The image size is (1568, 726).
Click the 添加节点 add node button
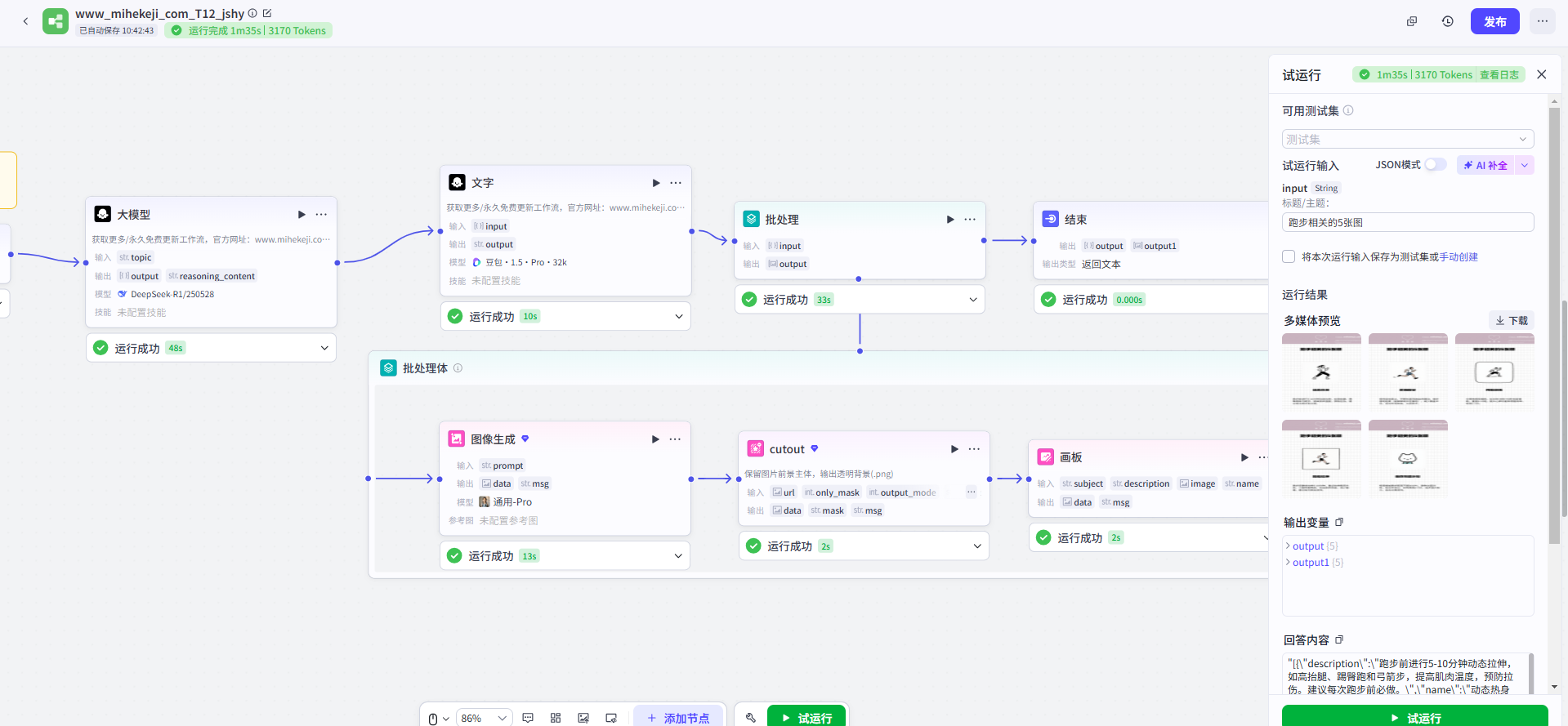point(678,718)
